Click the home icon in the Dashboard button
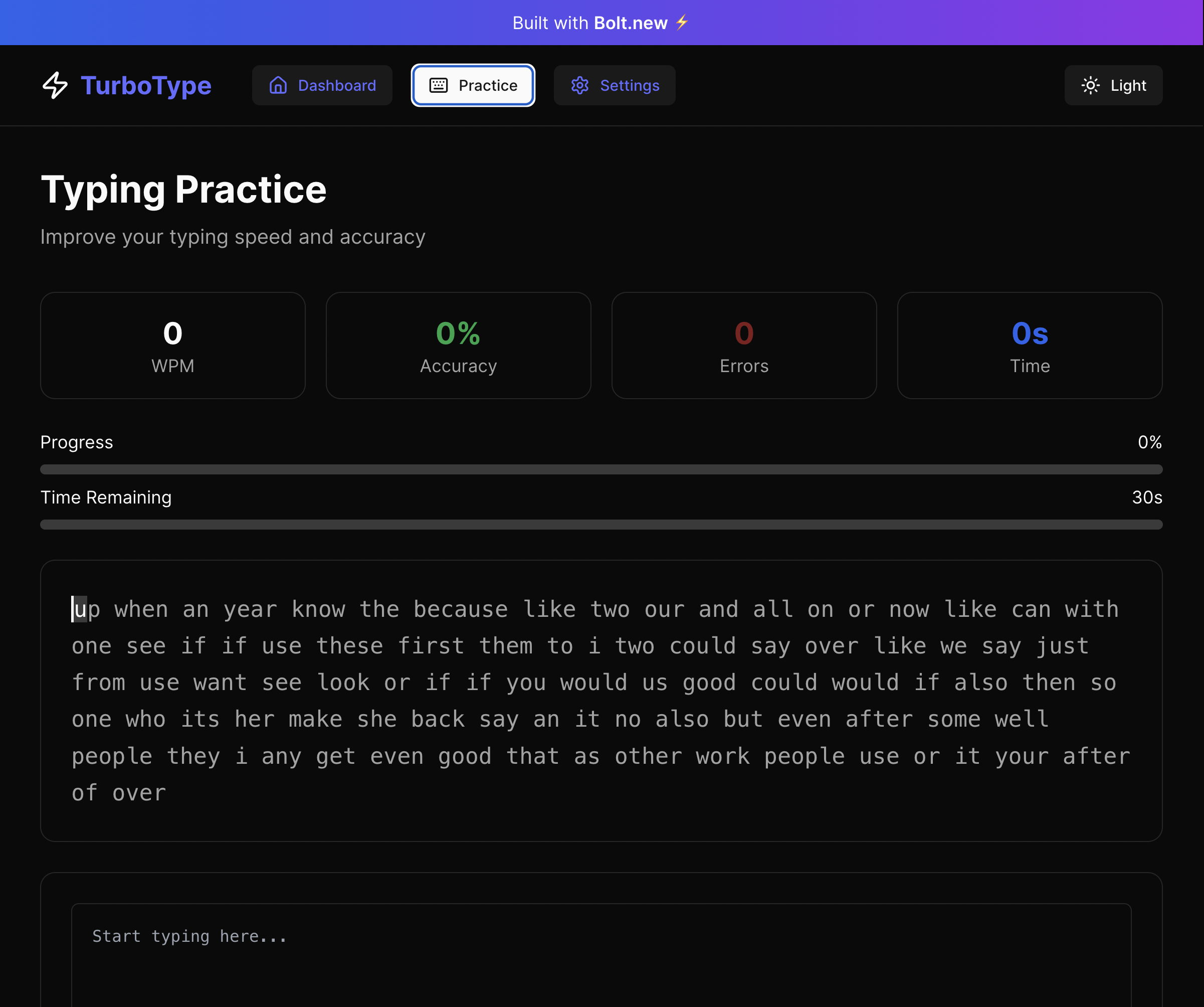 point(278,85)
